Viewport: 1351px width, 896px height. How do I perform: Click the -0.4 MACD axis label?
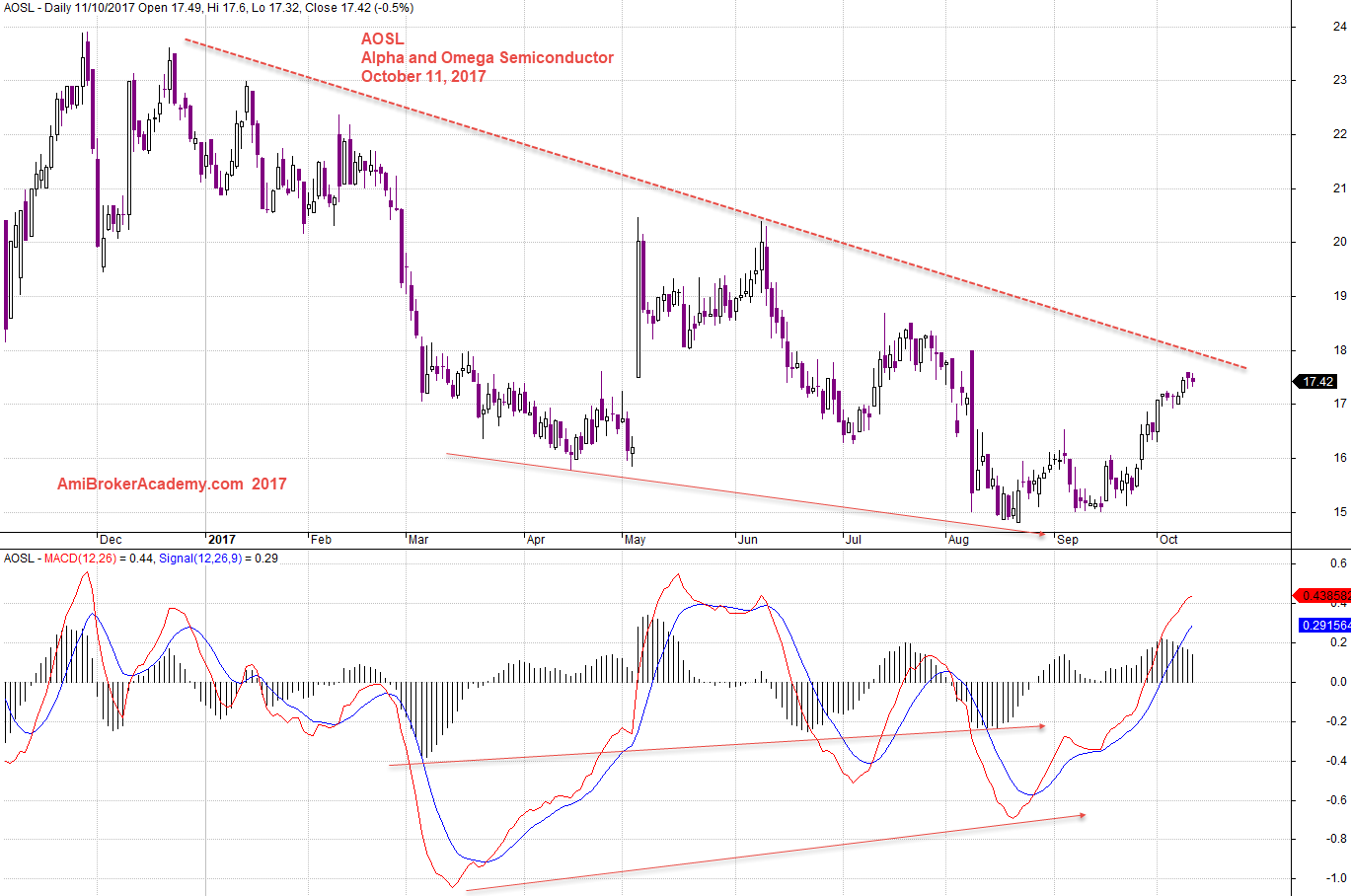(1336, 761)
